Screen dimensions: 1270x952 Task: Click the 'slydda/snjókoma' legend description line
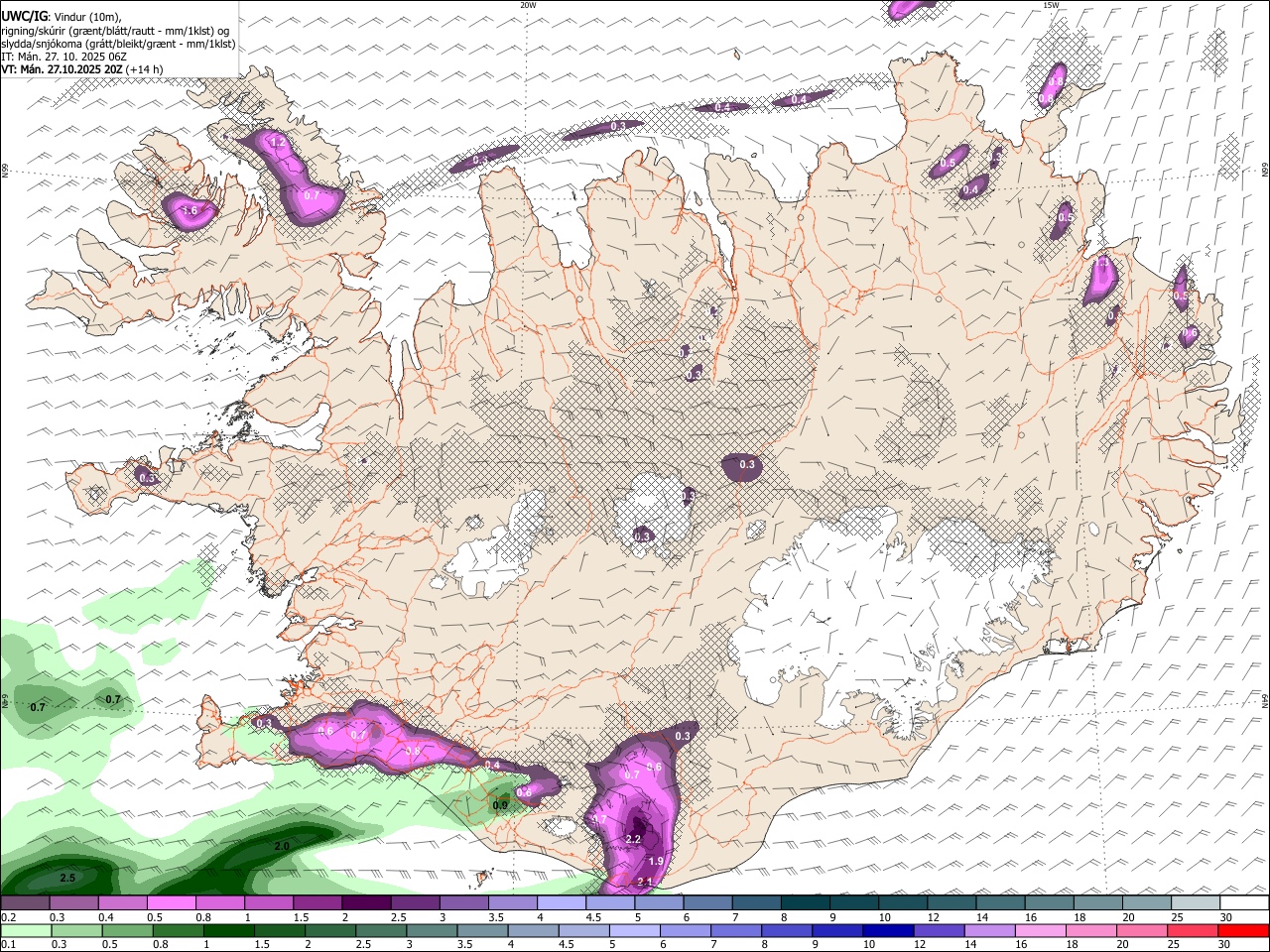pyautogui.click(x=118, y=44)
